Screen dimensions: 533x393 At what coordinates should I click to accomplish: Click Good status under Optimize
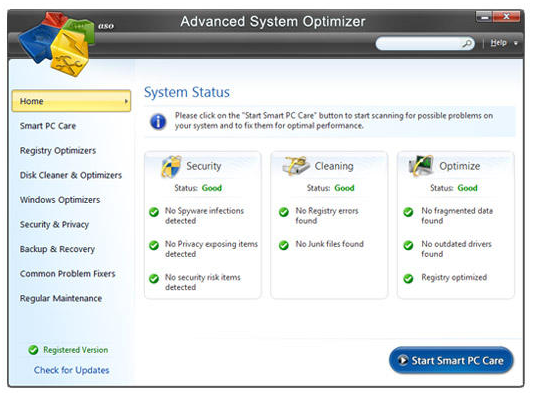coord(467,188)
